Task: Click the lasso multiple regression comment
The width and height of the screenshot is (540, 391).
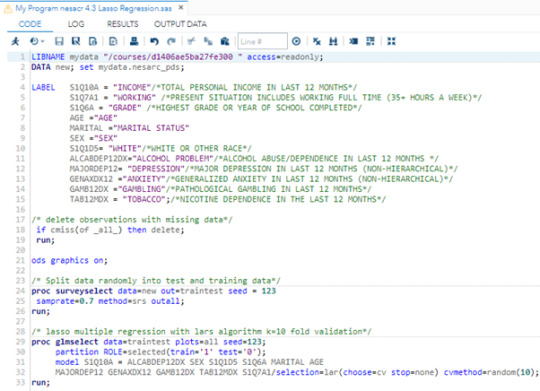Action: pos(201,331)
